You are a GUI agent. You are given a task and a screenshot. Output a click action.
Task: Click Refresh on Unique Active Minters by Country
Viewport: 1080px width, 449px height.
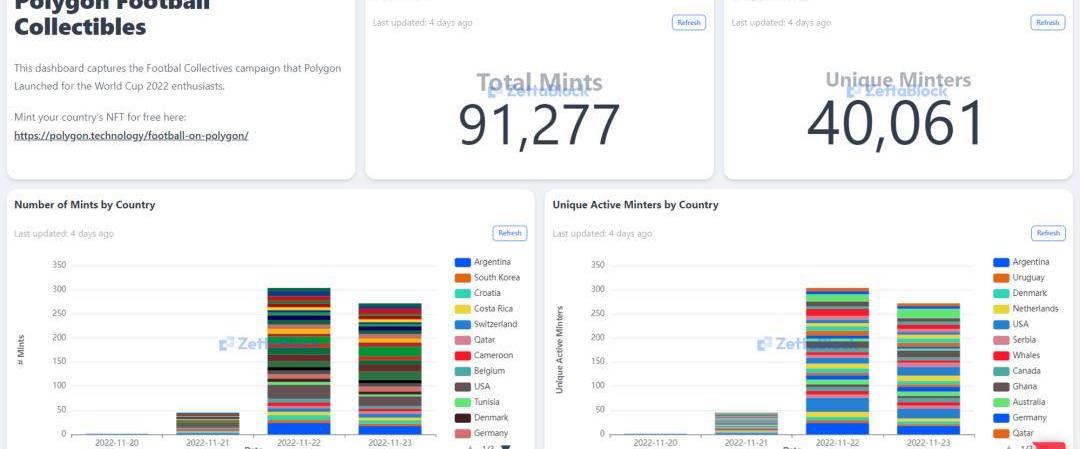(x=1047, y=233)
